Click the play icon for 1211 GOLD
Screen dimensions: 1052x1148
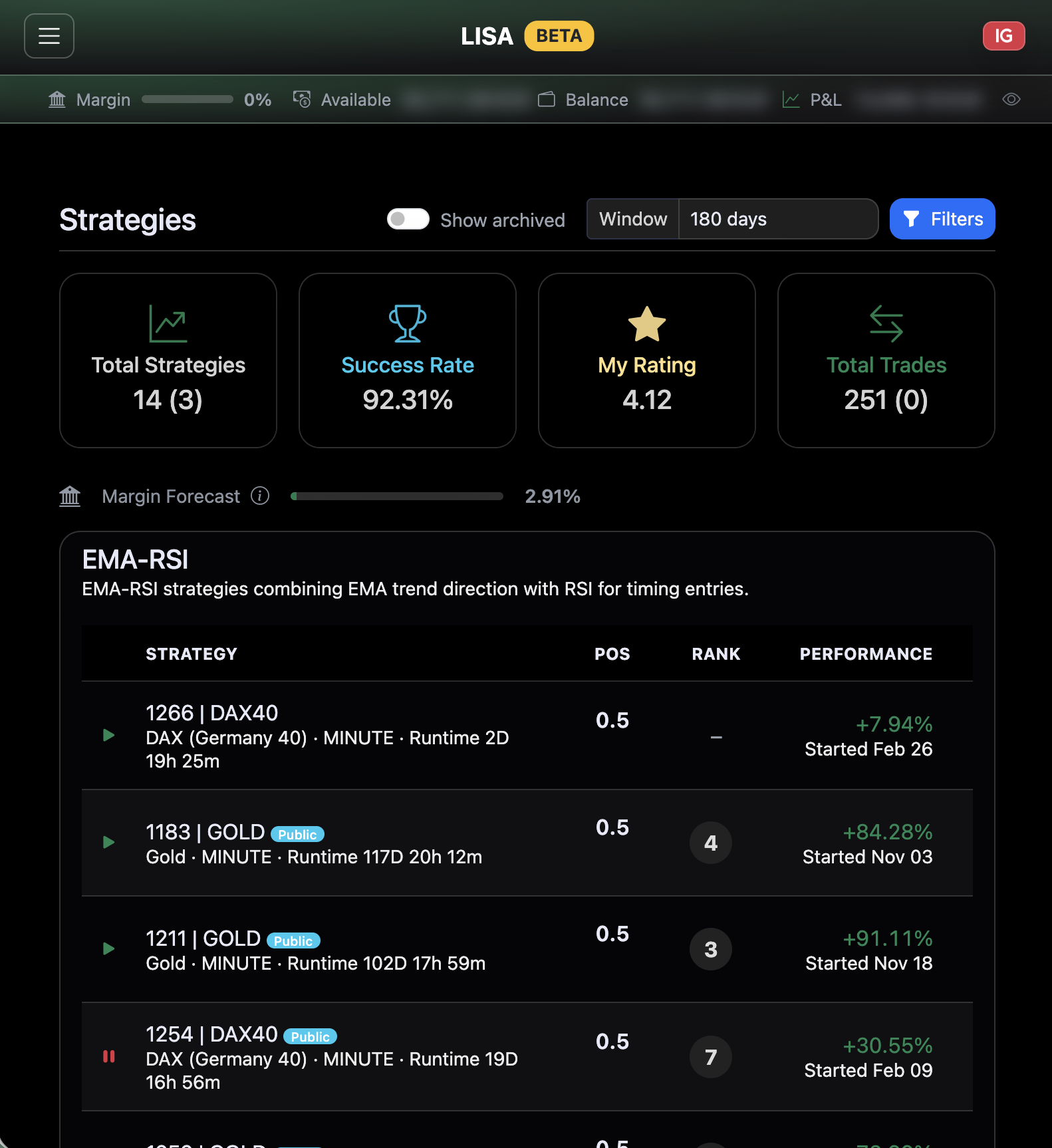coord(109,949)
